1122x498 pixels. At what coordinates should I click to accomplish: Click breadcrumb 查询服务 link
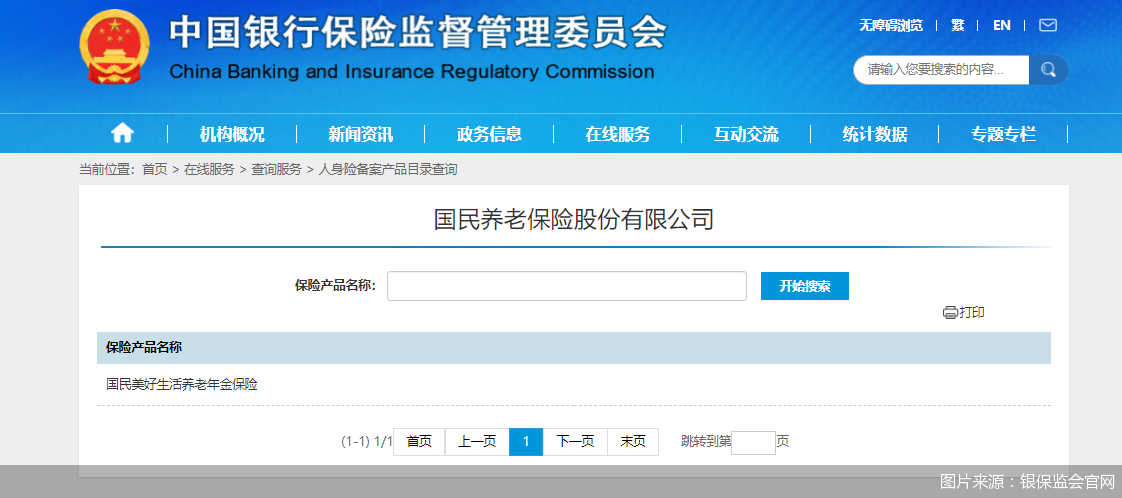point(276,170)
